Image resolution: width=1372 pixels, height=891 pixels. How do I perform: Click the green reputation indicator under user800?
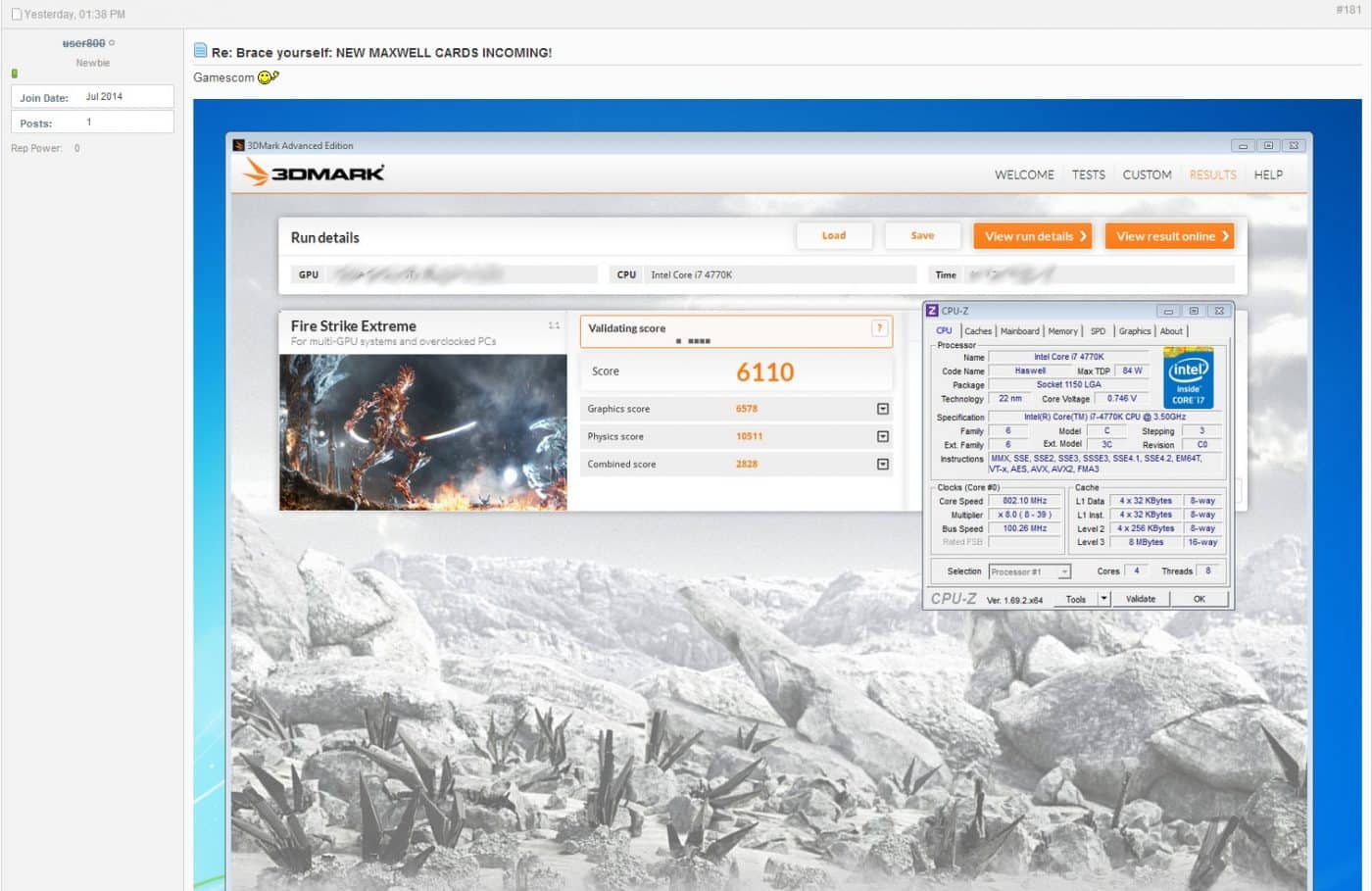click(15, 74)
